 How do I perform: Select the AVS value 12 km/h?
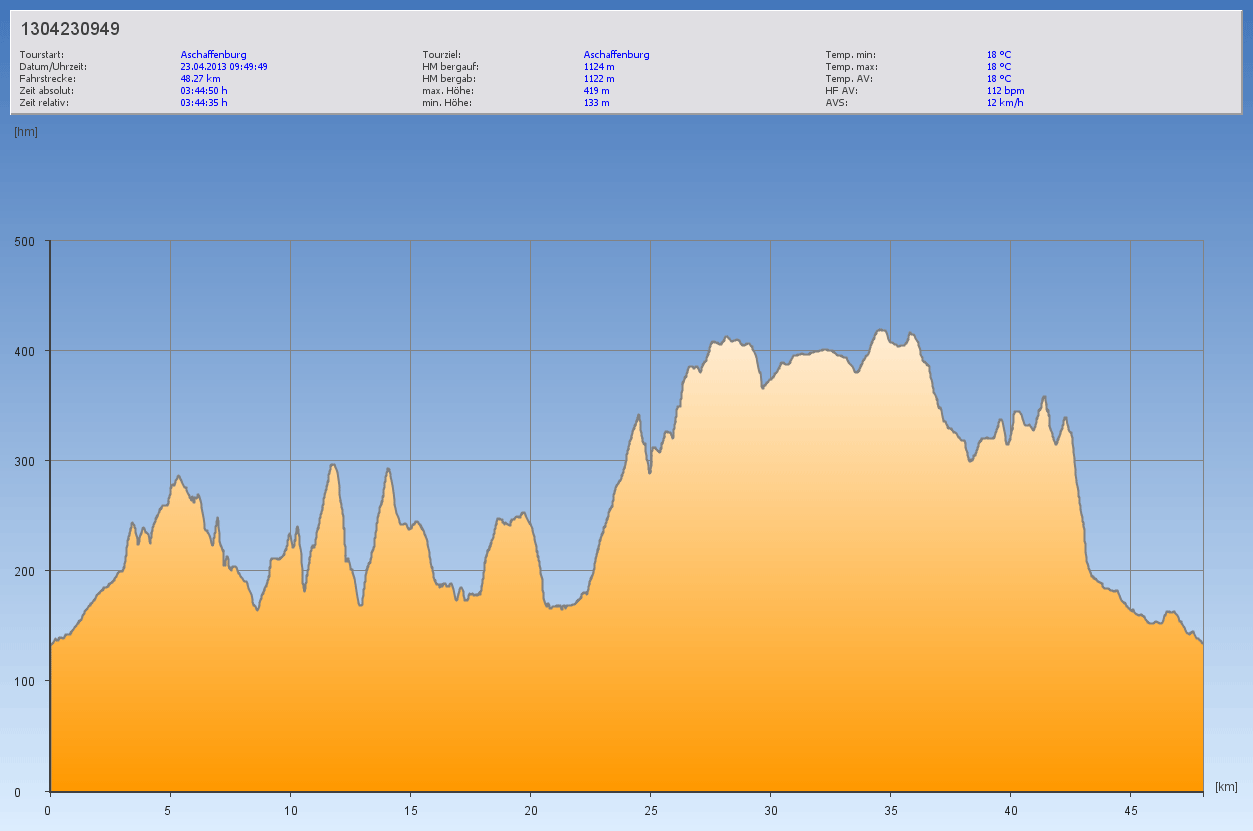point(1005,102)
